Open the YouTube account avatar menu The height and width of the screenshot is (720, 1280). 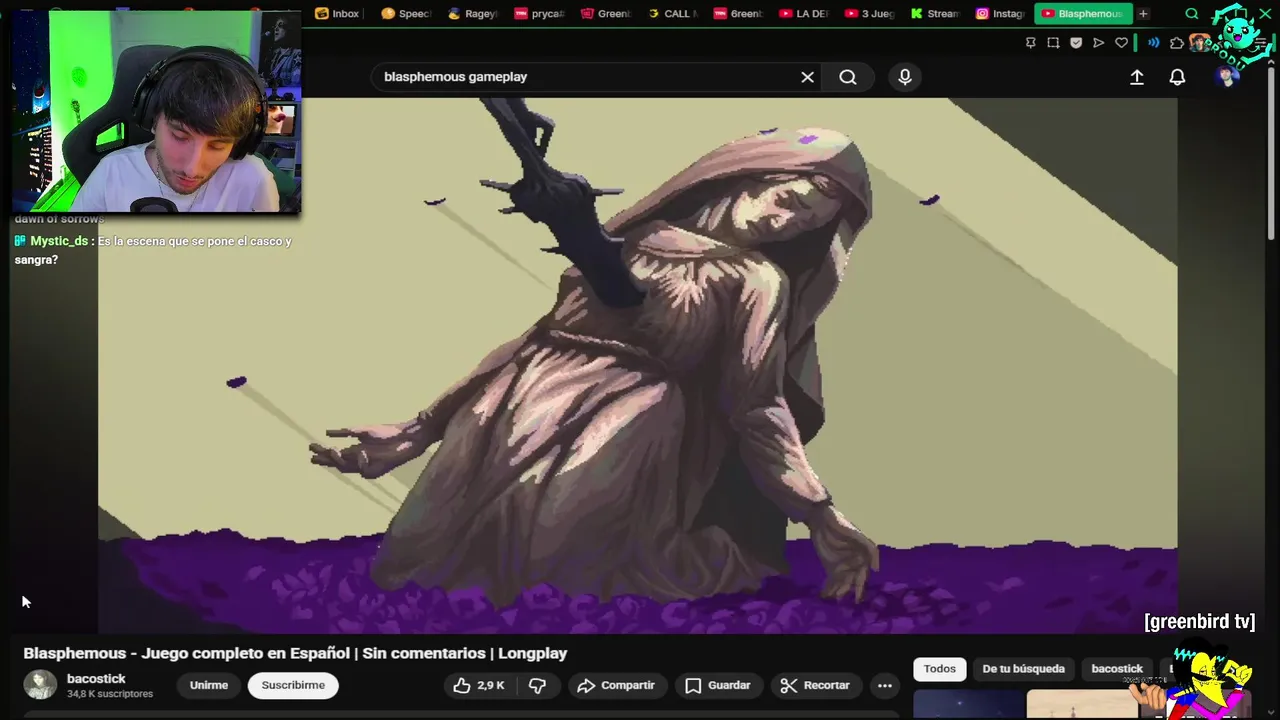coord(1227,77)
